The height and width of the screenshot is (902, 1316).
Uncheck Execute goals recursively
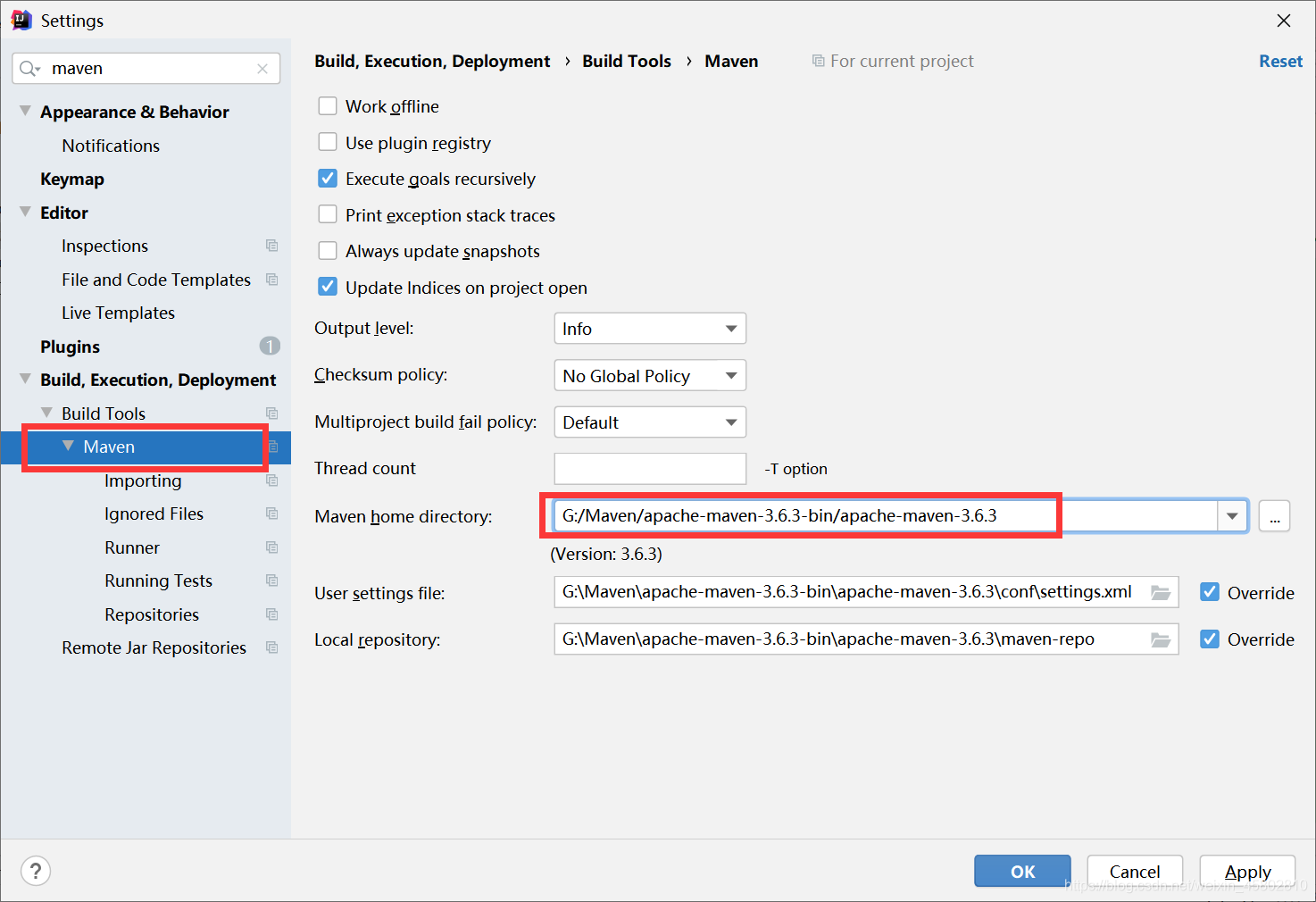[x=328, y=179]
